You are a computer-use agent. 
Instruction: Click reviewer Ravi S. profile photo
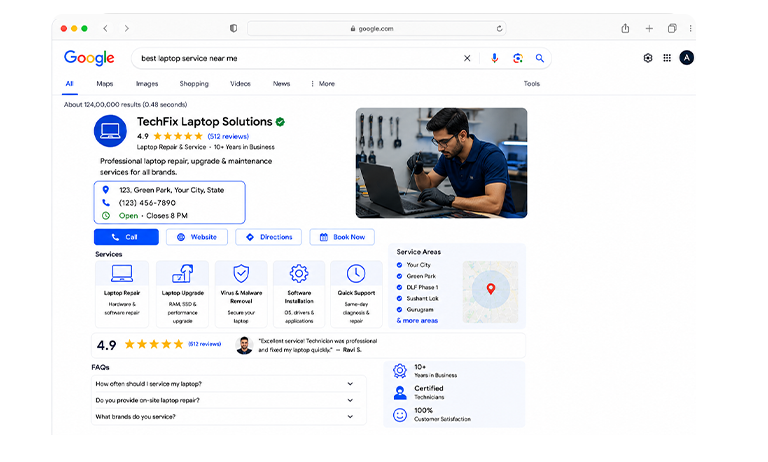[244, 345]
